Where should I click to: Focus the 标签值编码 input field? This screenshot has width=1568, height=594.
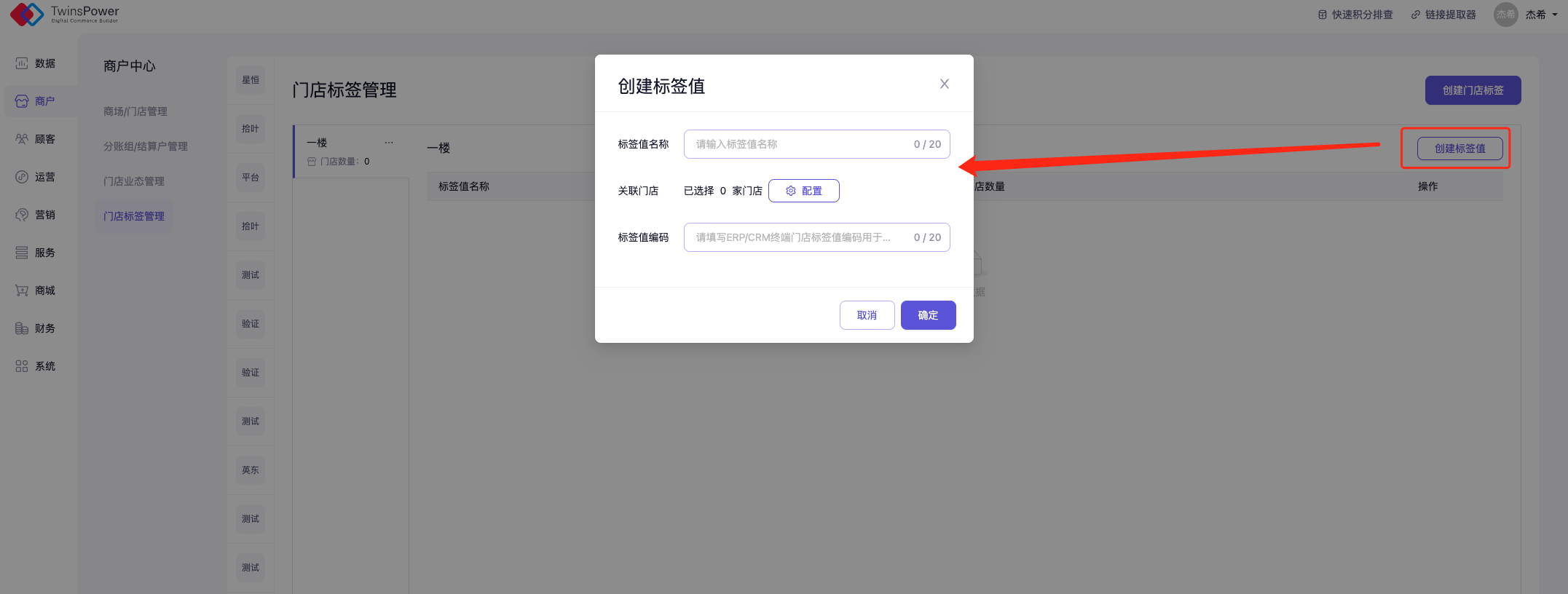797,237
